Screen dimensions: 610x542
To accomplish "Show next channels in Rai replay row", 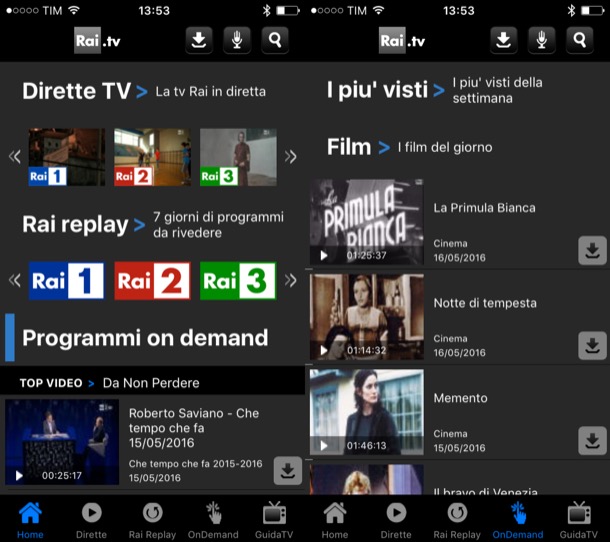I will [x=290, y=281].
